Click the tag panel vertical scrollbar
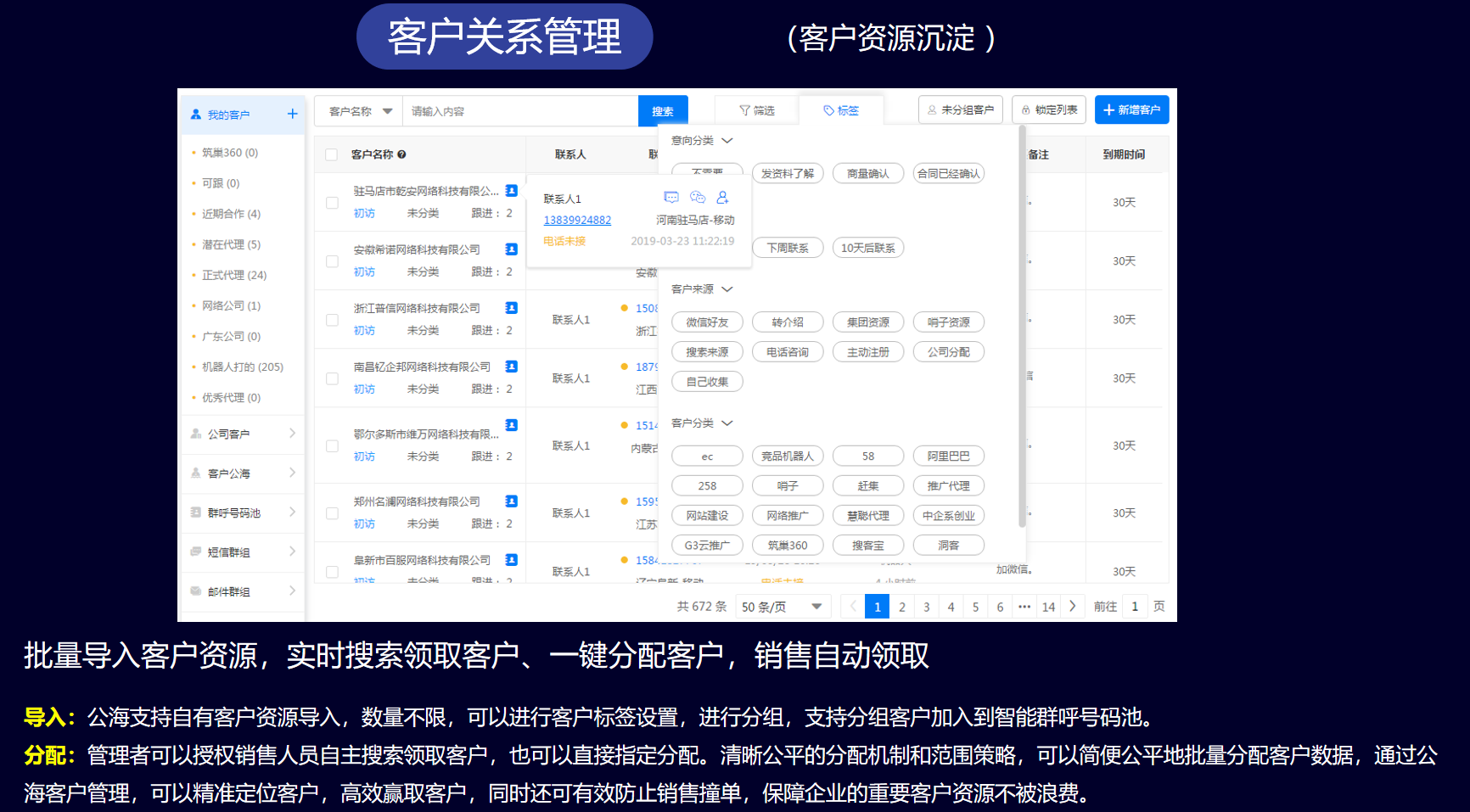Viewport: 1470px width, 812px height. tap(1022, 327)
